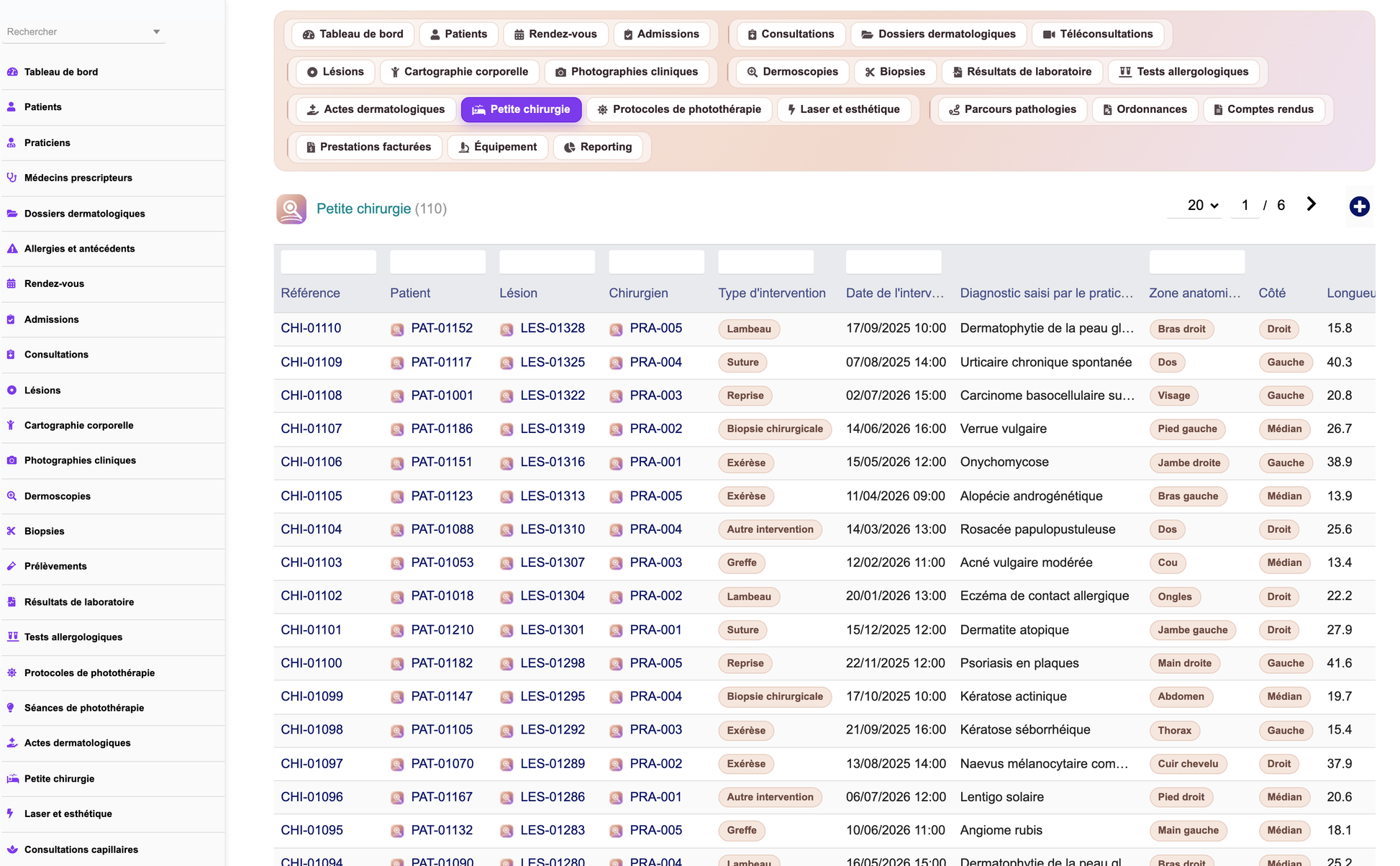
Task: Click the date 12/02/2026 11:00
Action: coord(896,562)
